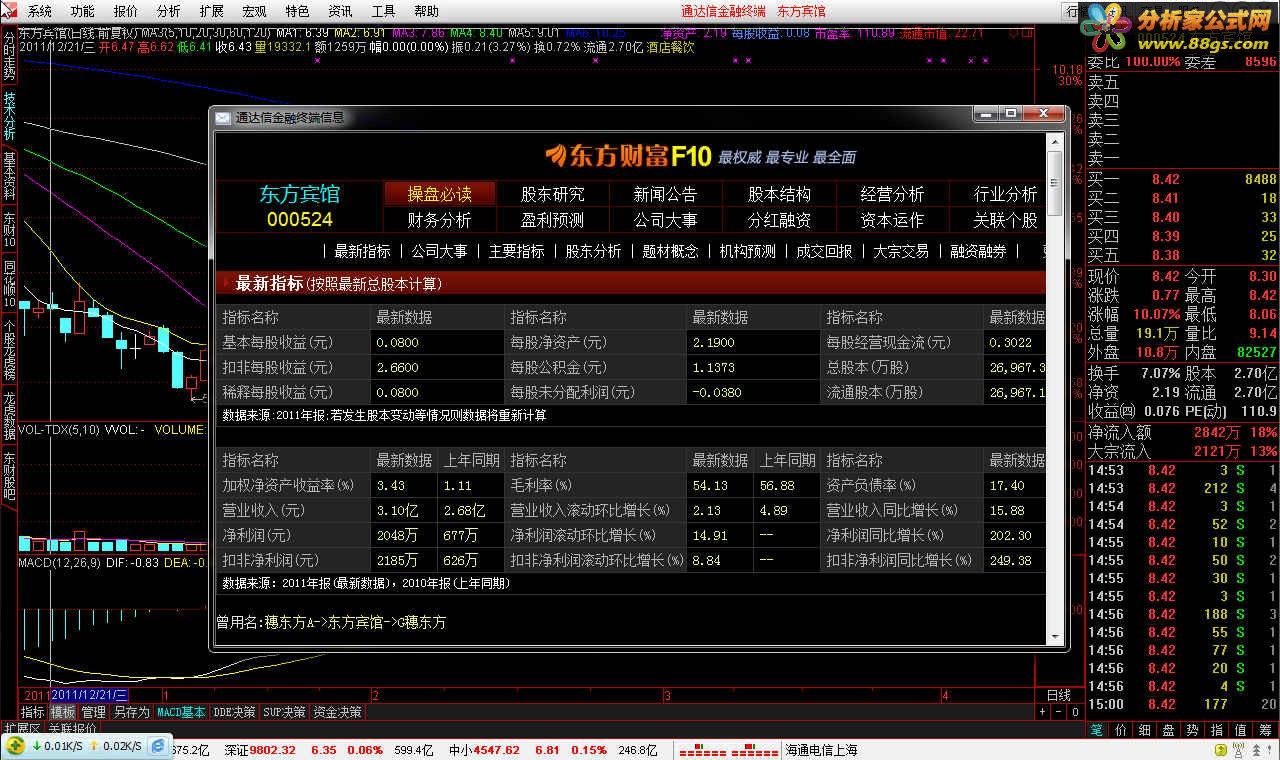The height and width of the screenshot is (760, 1280).
Task: Select 技术分析 vertical side tab
Action: [x=9, y=117]
